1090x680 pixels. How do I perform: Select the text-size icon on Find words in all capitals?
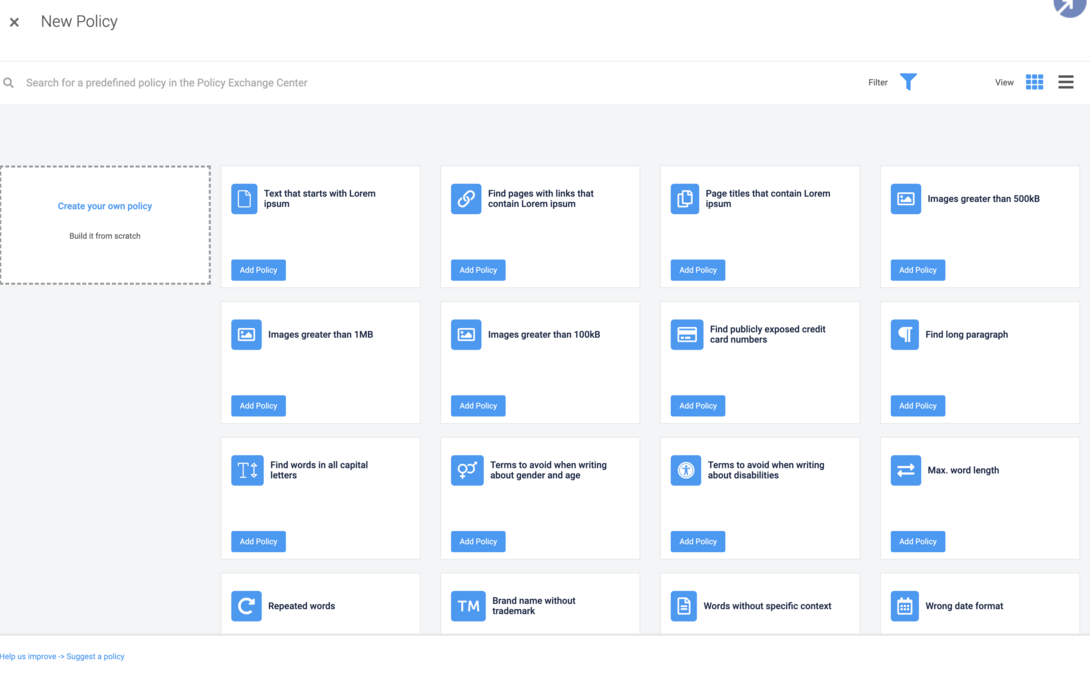pyautogui.click(x=246, y=470)
